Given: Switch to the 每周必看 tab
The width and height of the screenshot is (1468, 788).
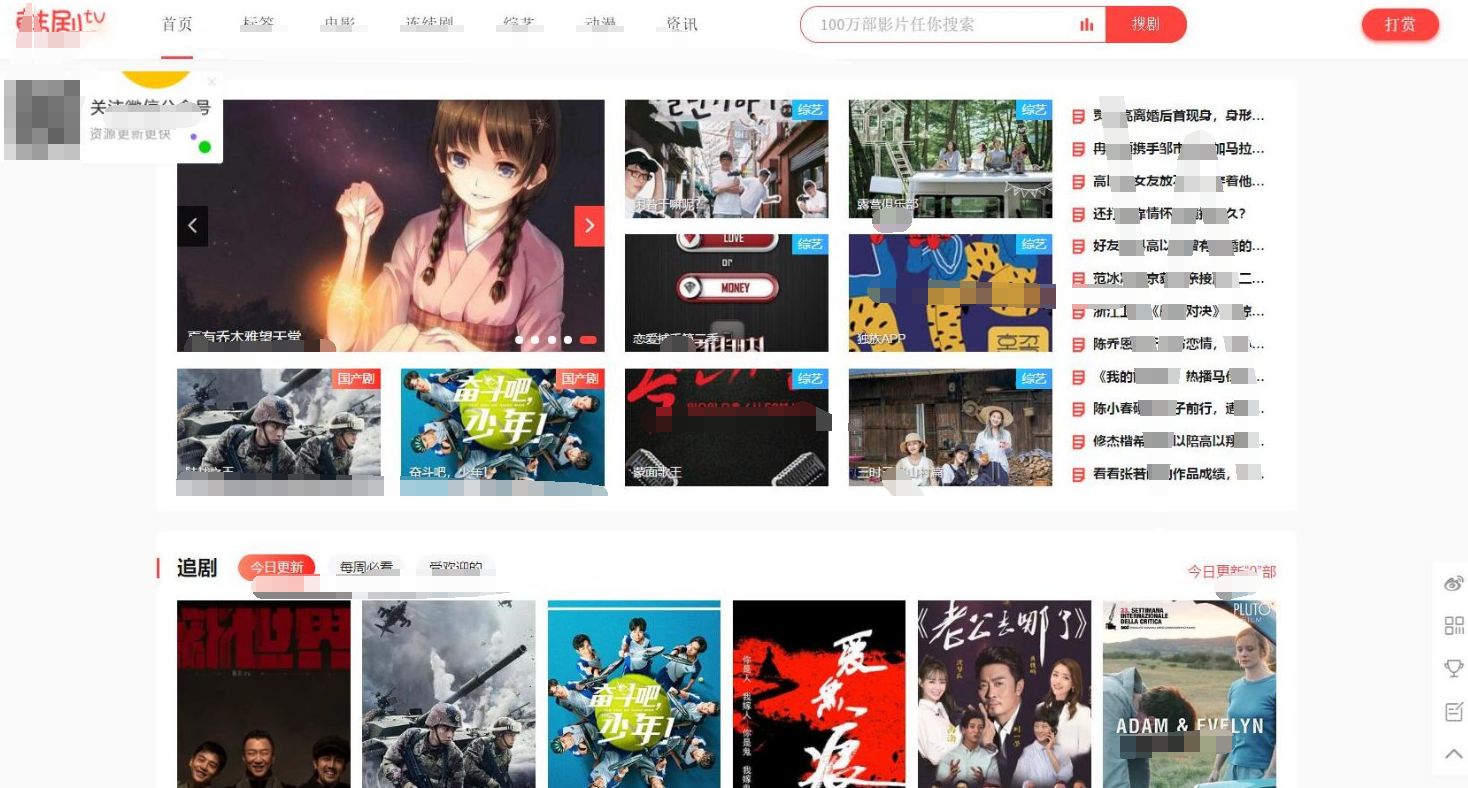Looking at the screenshot, I should pos(367,566).
